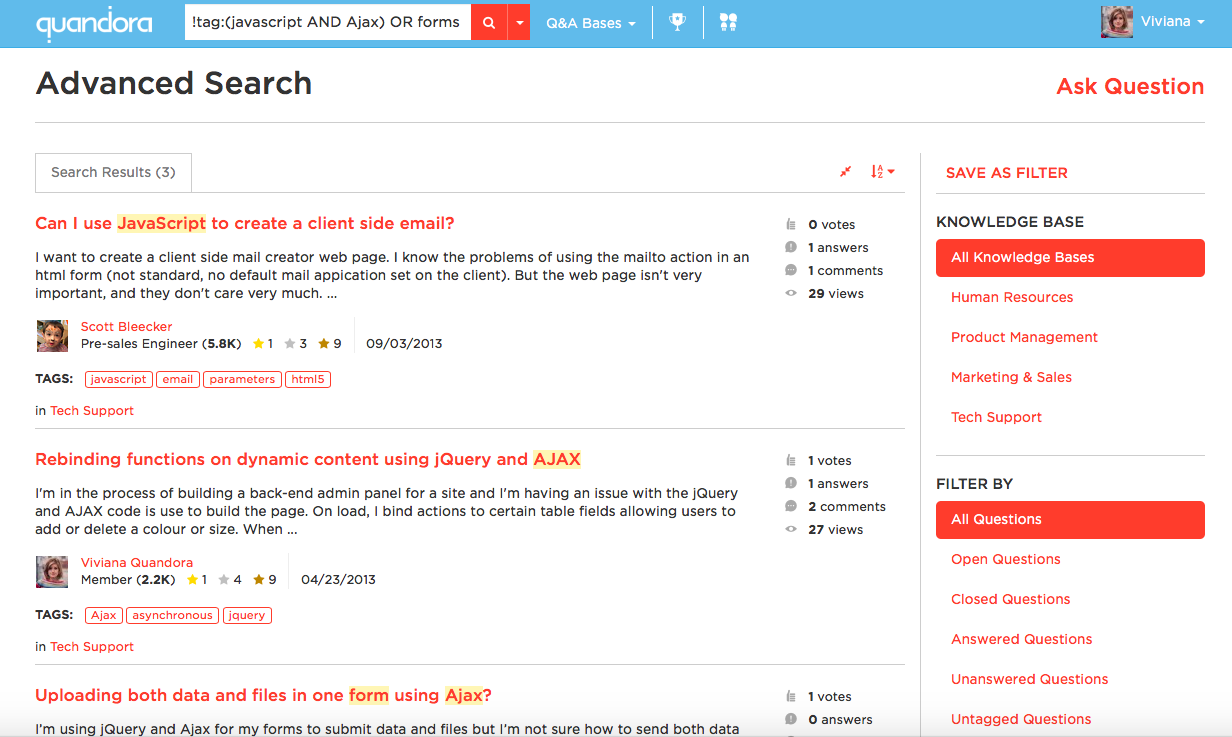Select the All Questions filter
This screenshot has height=737, width=1232.
1070,520
